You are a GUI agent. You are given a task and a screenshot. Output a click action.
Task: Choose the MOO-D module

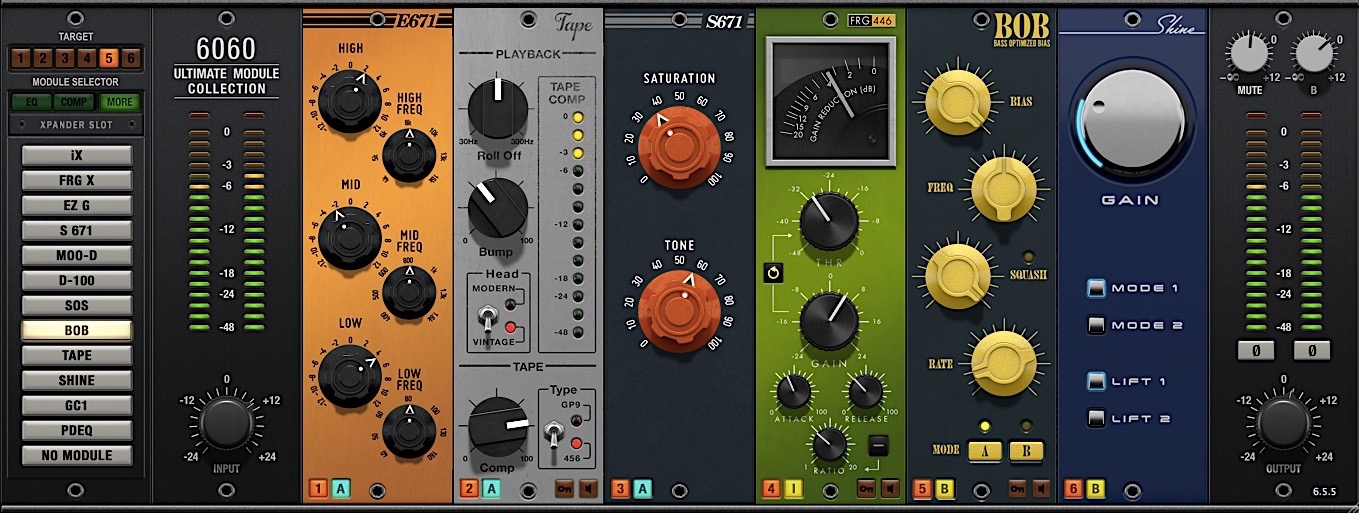tap(77, 256)
